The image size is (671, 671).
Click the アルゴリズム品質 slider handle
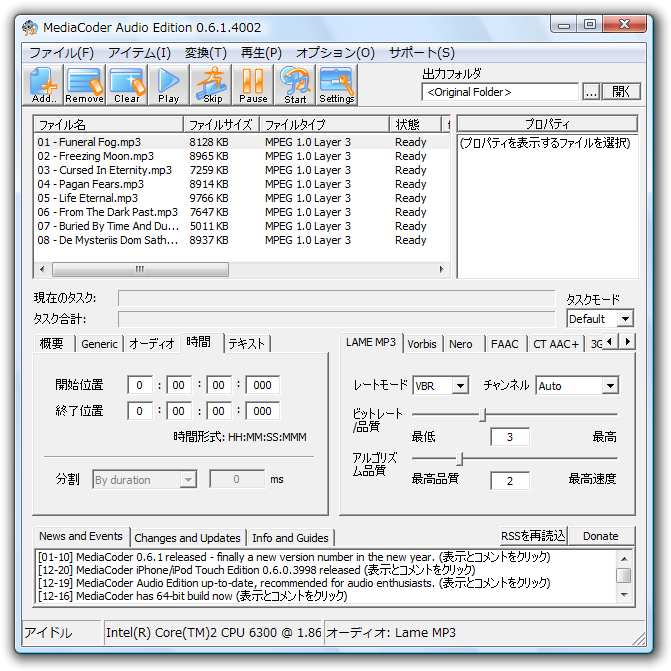coord(460,459)
